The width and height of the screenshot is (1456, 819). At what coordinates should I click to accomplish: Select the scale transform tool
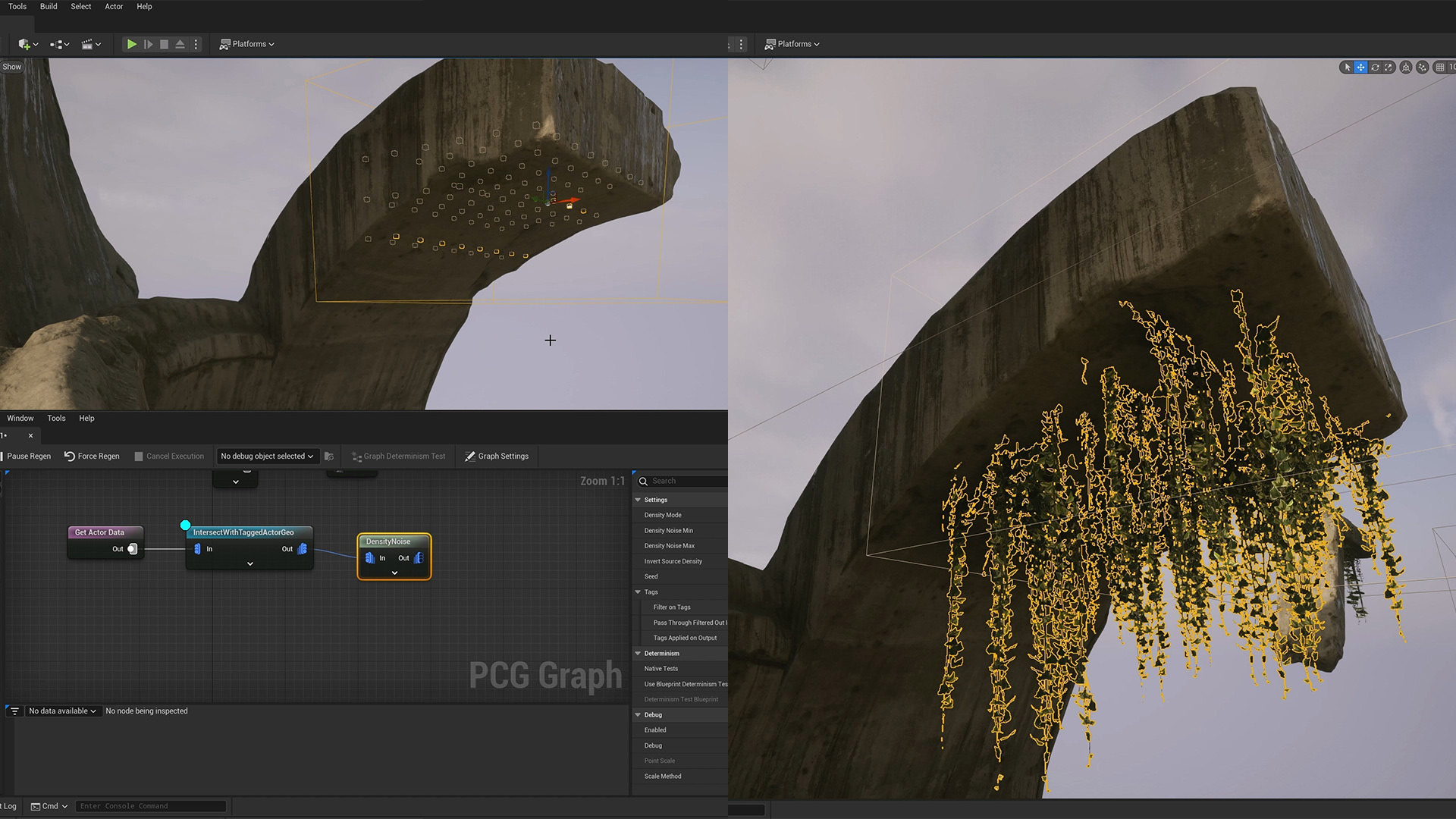[1389, 67]
